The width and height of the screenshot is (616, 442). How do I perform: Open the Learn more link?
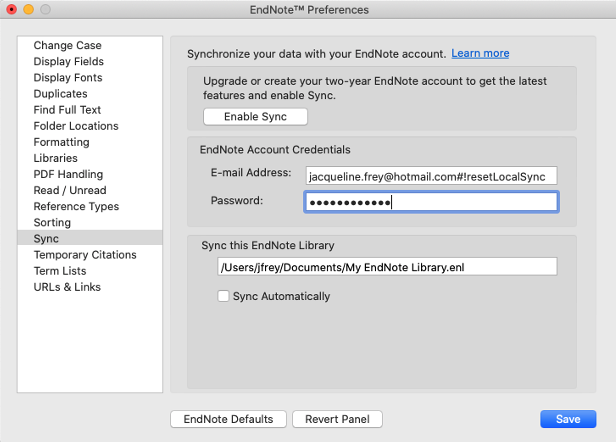480,53
